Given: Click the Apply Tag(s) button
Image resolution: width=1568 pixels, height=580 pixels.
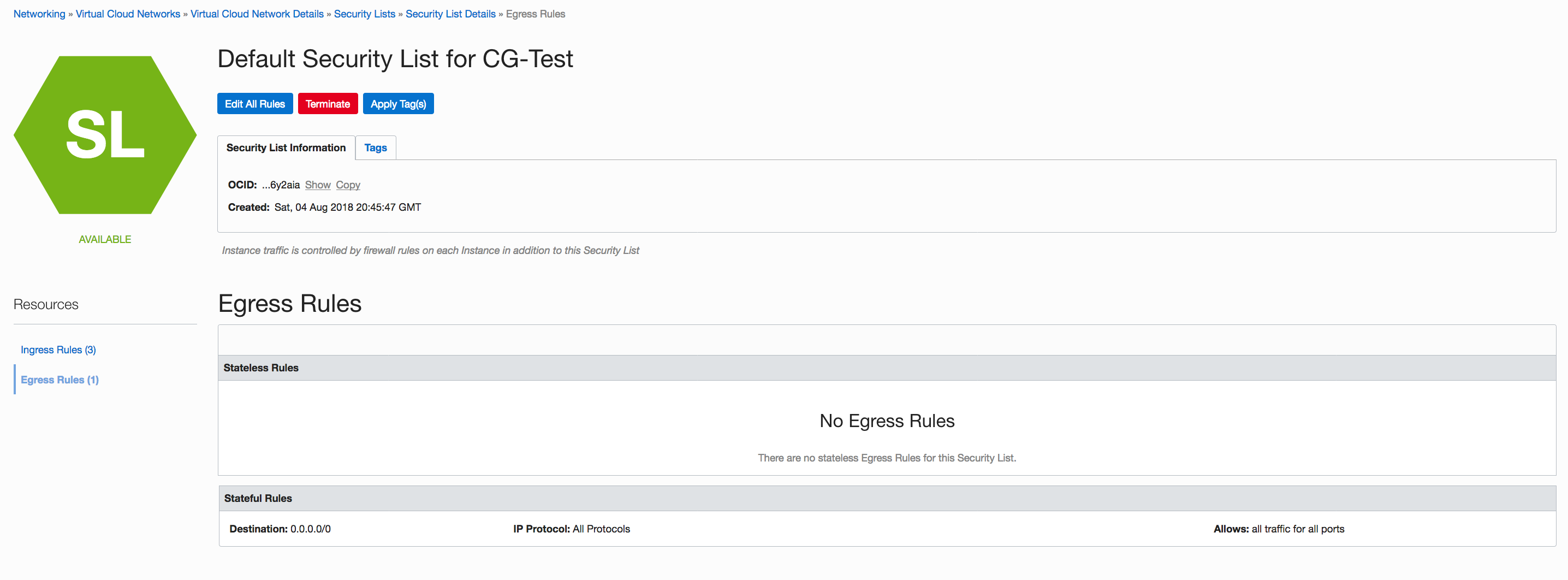Looking at the screenshot, I should pos(398,104).
